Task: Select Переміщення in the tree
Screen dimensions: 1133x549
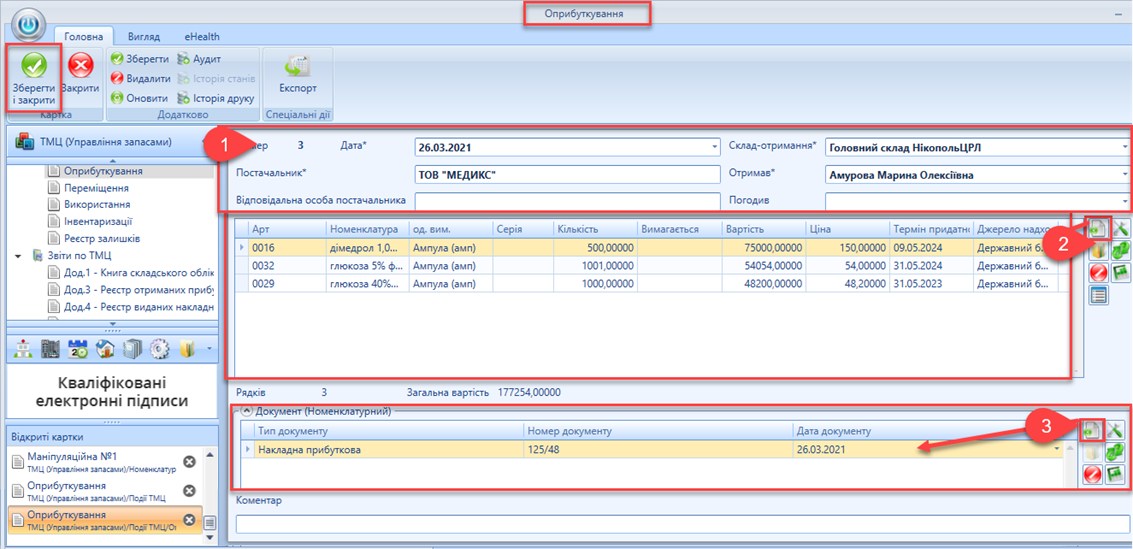Action: pos(96,188)
